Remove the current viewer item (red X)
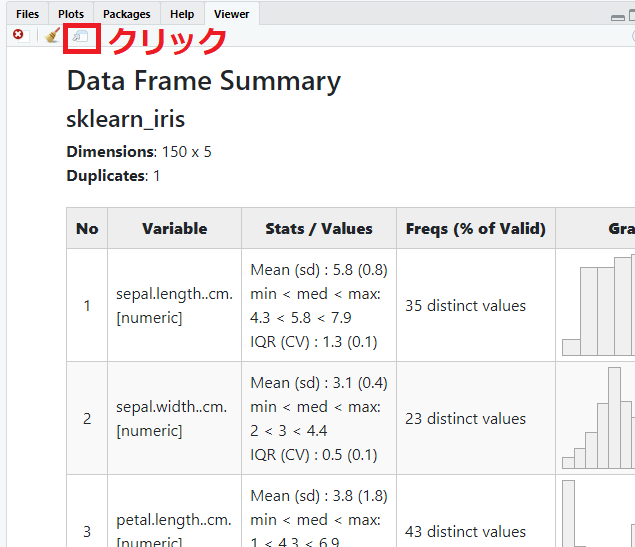The width and height of the screenshot is (635, 547). [18, 35]
